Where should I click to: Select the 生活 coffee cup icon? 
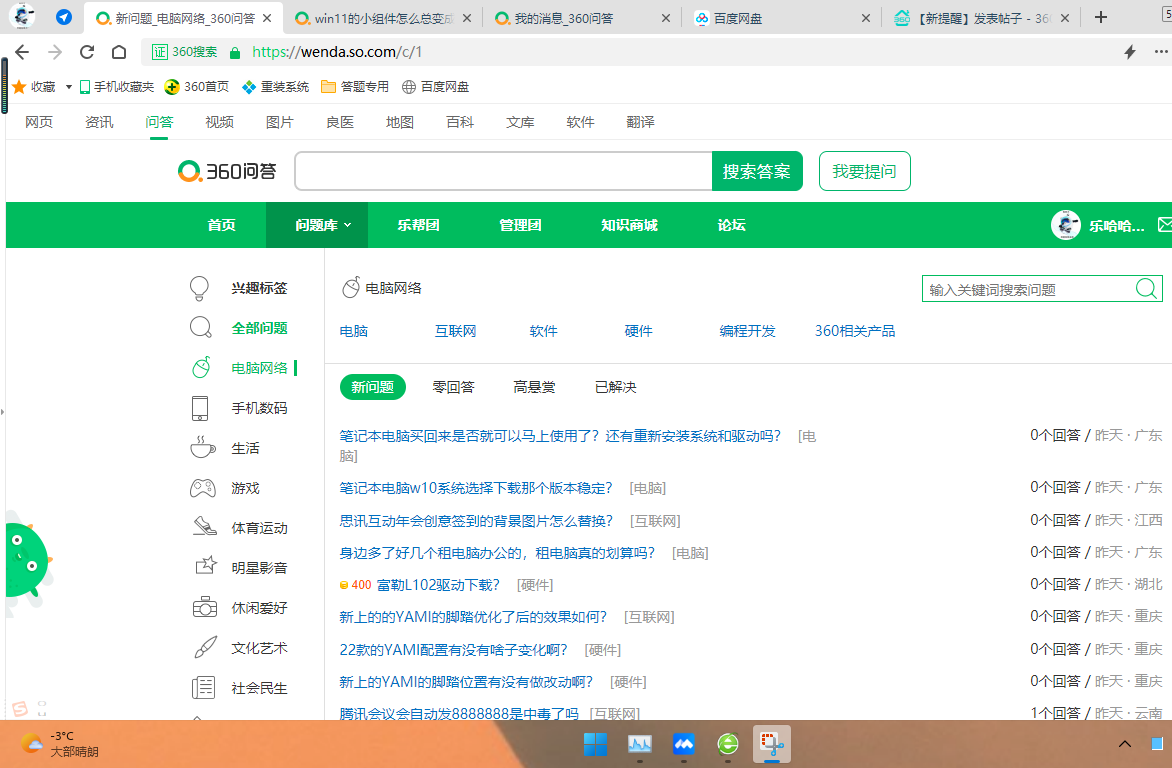tap(203, 447)
